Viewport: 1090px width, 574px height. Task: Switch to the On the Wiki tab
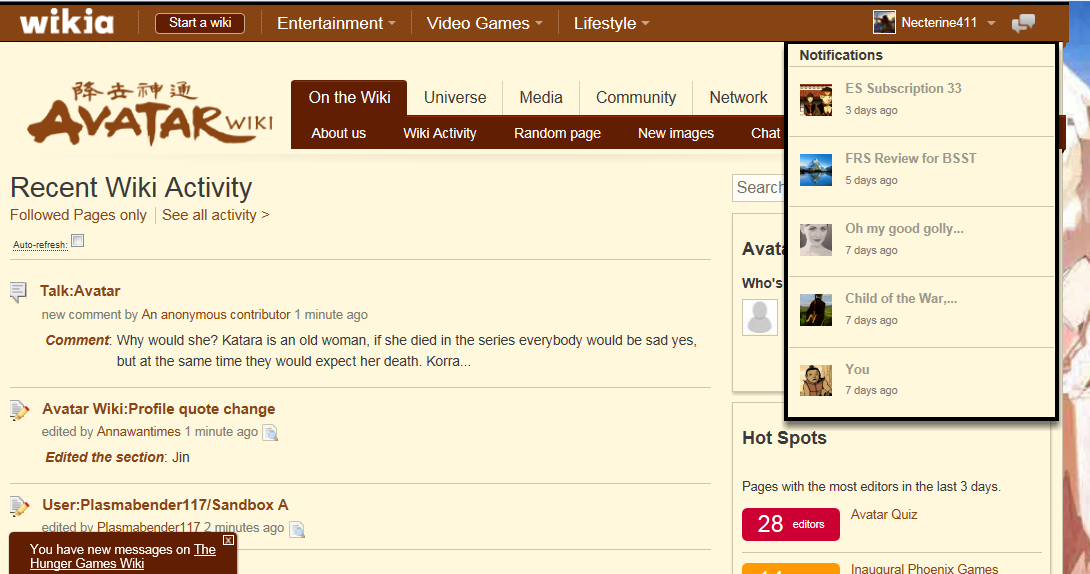tap(349, 97)
